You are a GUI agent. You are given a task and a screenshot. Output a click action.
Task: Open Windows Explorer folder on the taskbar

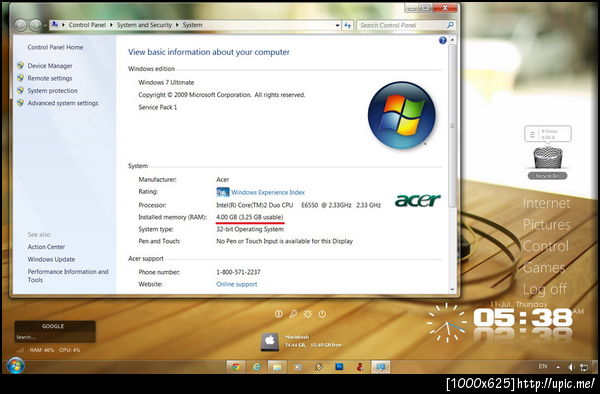[x=277, y=367]
